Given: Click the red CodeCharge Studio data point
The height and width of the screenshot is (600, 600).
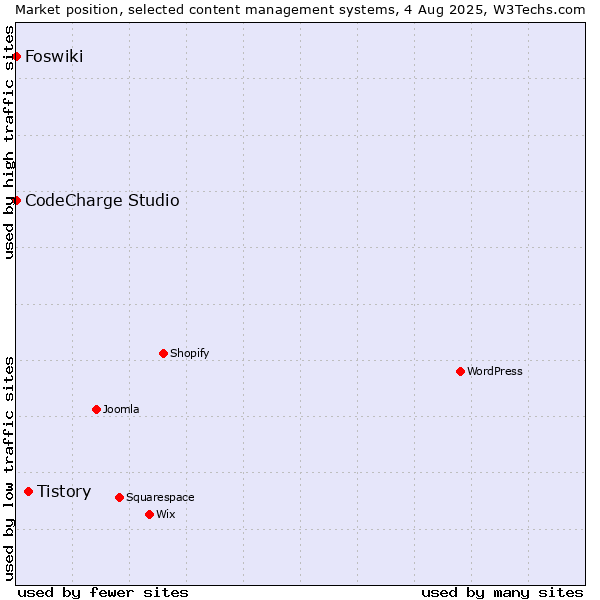Looking at the screenshot, I should pyautogui.click(x=16, y=201).
